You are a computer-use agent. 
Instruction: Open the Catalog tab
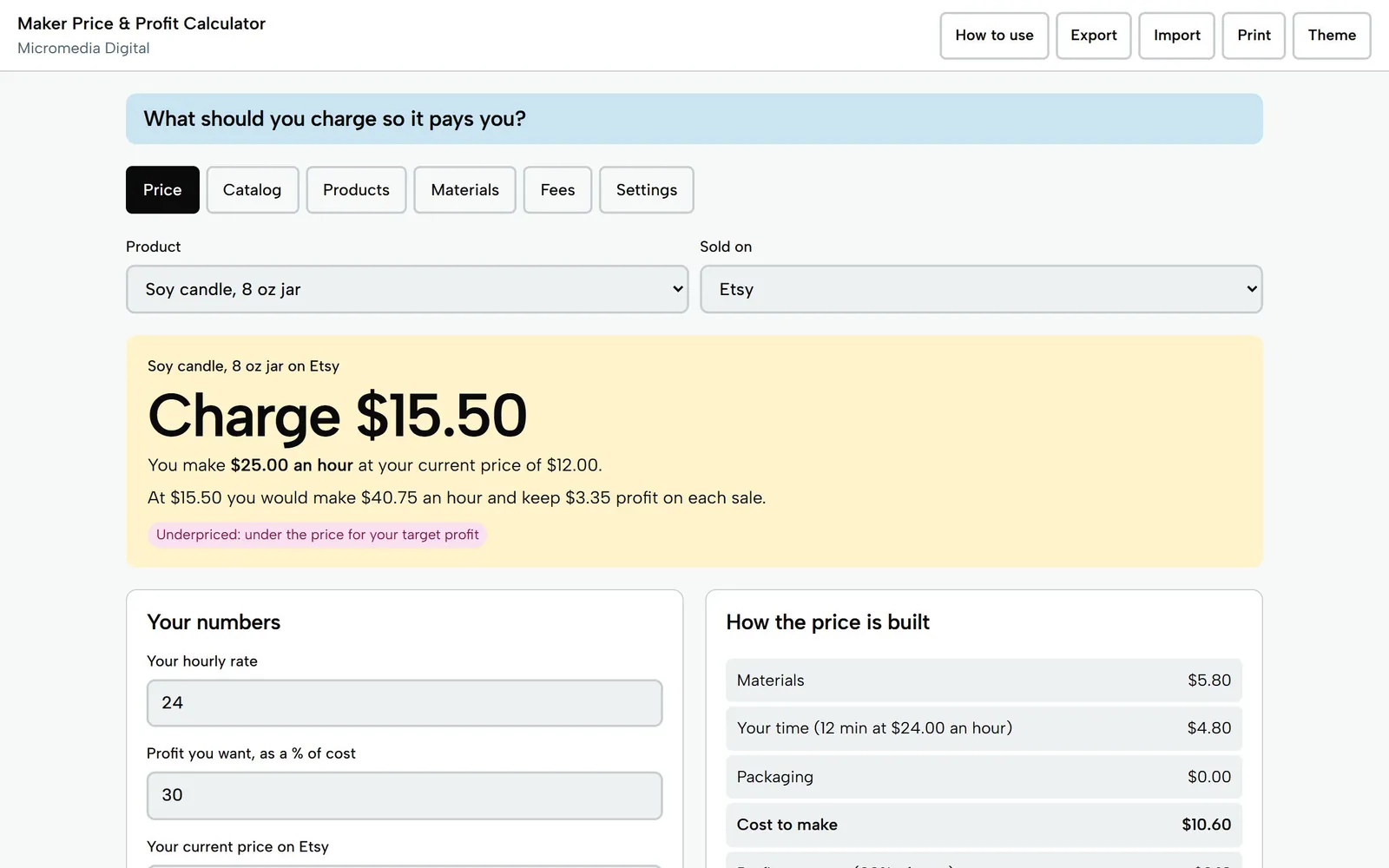pos(252,189)
